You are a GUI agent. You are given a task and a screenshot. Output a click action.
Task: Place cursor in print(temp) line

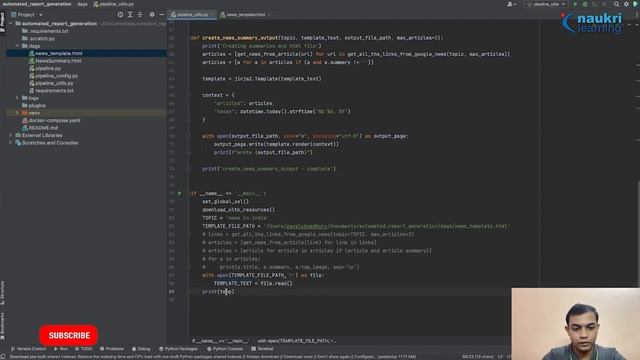pos(218,291)
